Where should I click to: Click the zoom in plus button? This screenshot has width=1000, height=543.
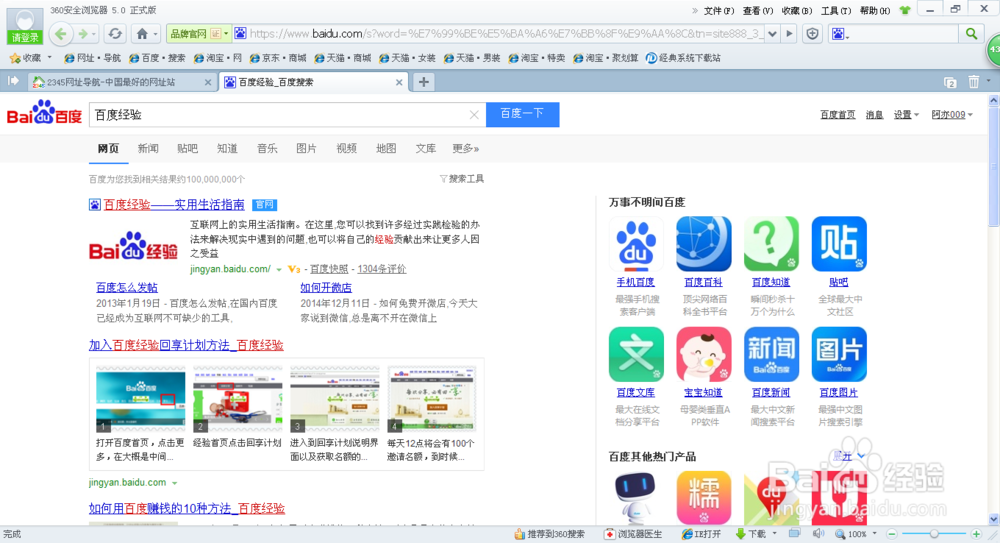click(976, 533)
